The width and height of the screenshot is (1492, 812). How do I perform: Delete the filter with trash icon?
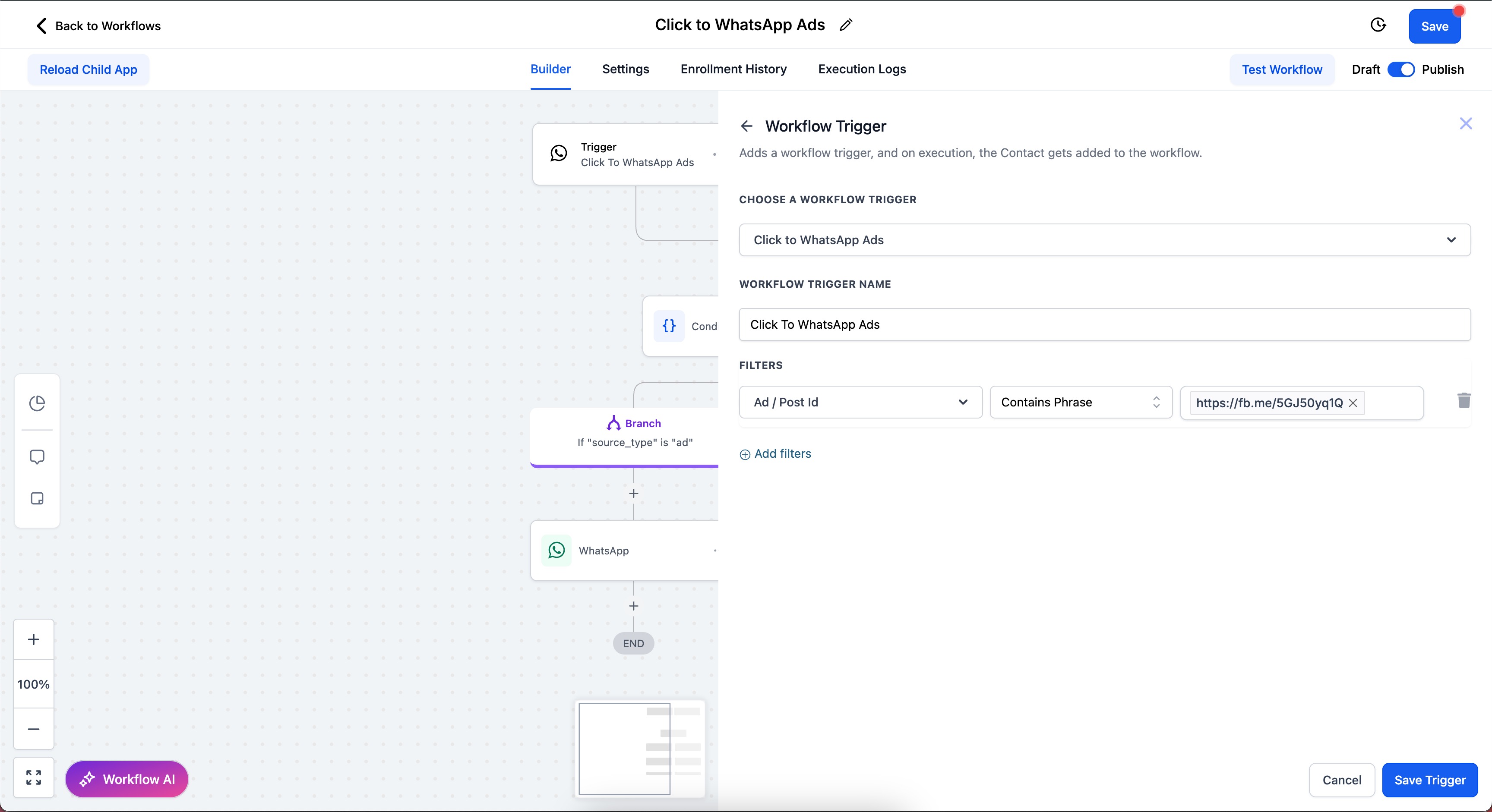(1464, 400)
